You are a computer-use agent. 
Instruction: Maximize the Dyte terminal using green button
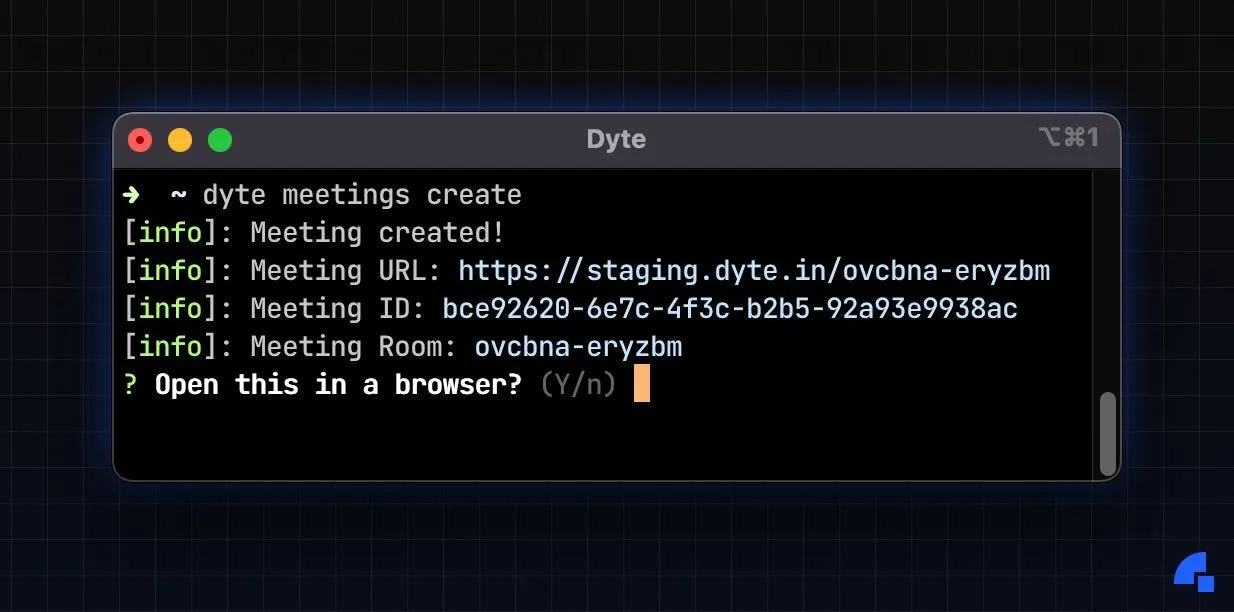tap(220, 140)
